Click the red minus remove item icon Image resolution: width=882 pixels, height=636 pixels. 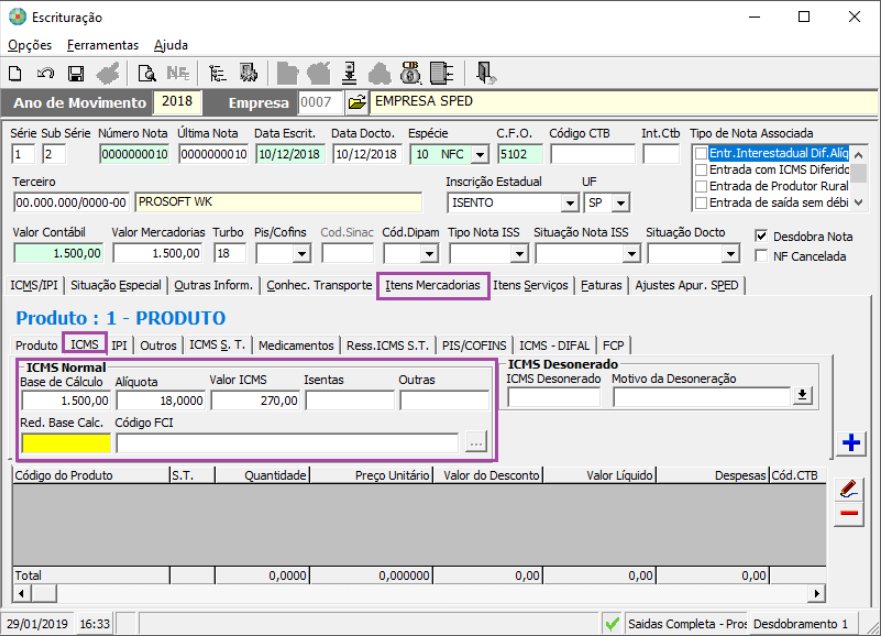click(x=849, y=513)
